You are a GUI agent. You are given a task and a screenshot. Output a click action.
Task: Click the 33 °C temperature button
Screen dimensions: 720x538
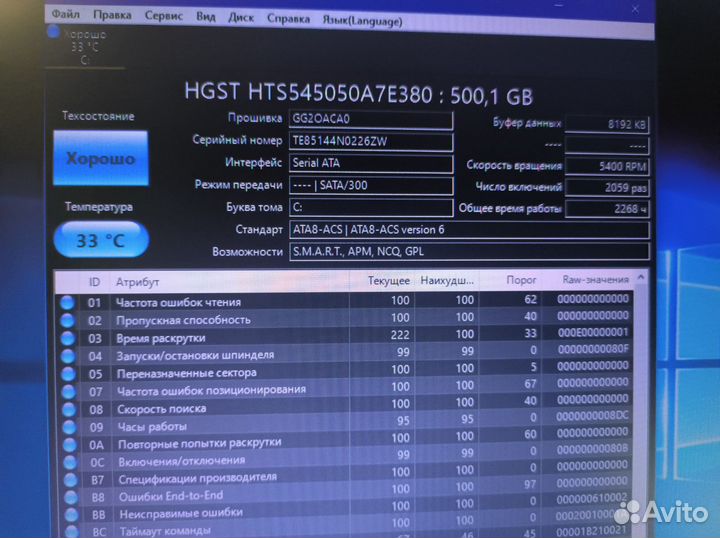(100, 240)
